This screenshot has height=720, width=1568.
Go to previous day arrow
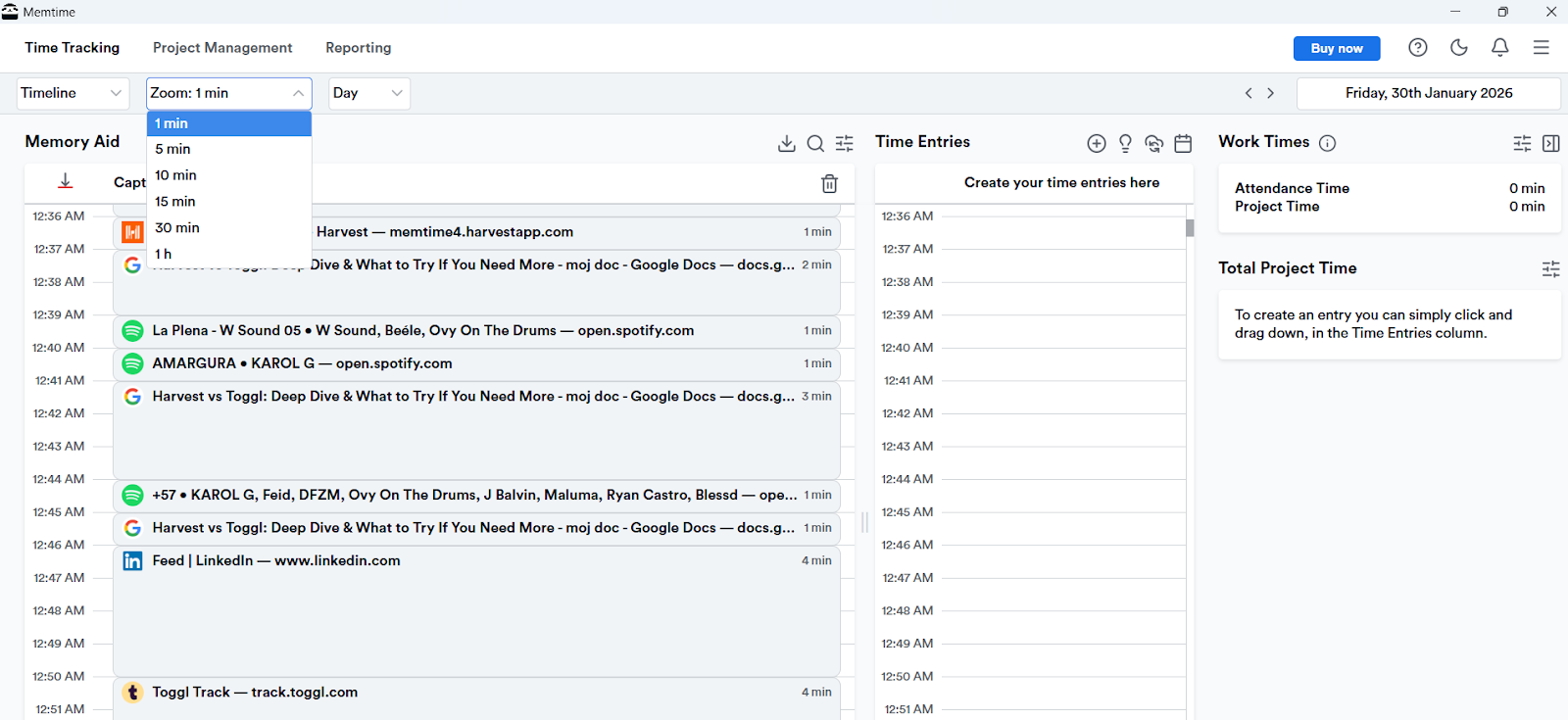pos(1249,93)
